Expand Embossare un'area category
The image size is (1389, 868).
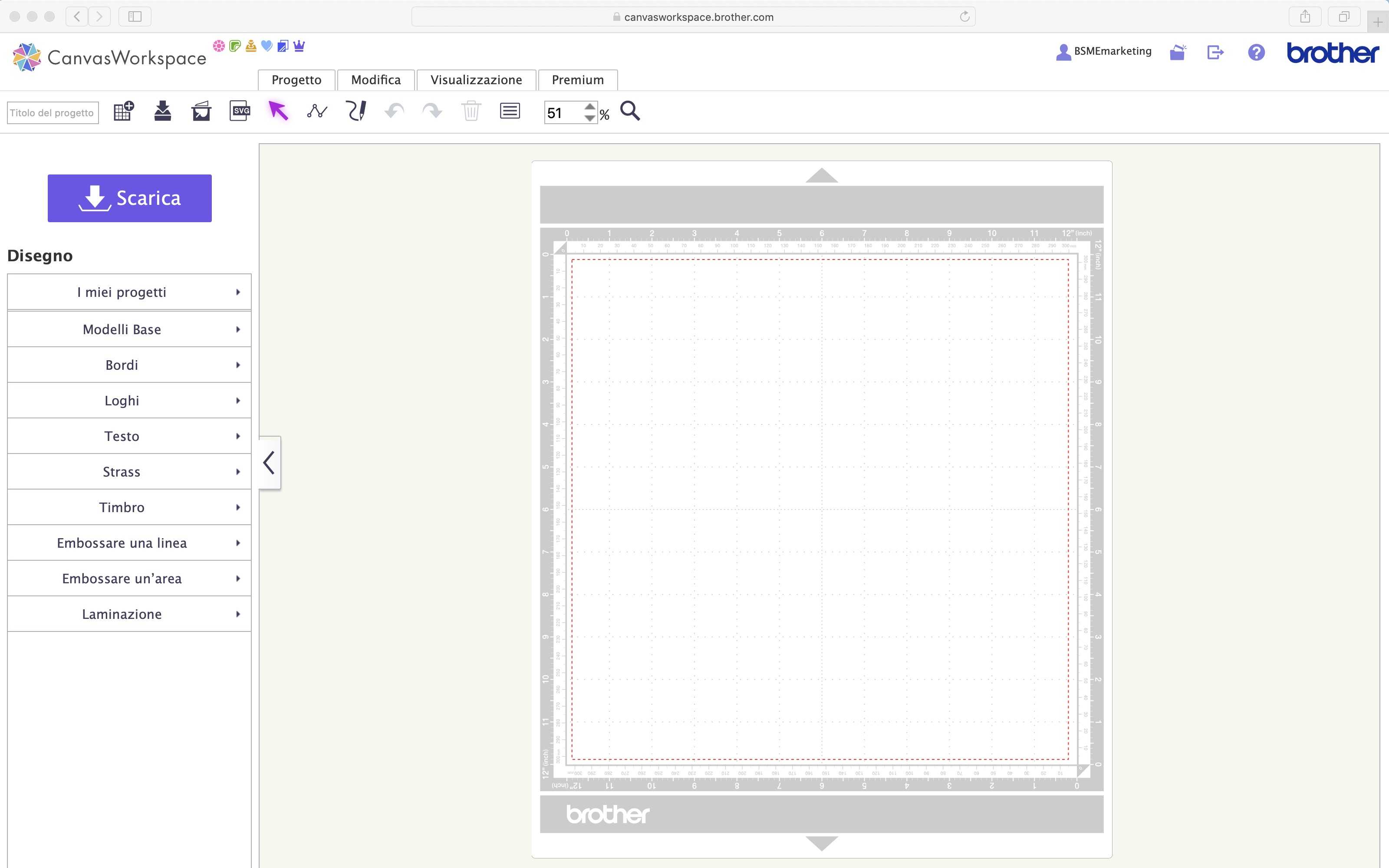point(129,579)
